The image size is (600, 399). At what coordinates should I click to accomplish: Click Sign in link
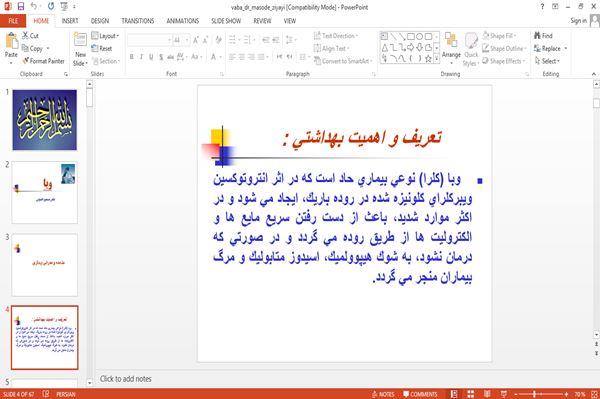578,21
